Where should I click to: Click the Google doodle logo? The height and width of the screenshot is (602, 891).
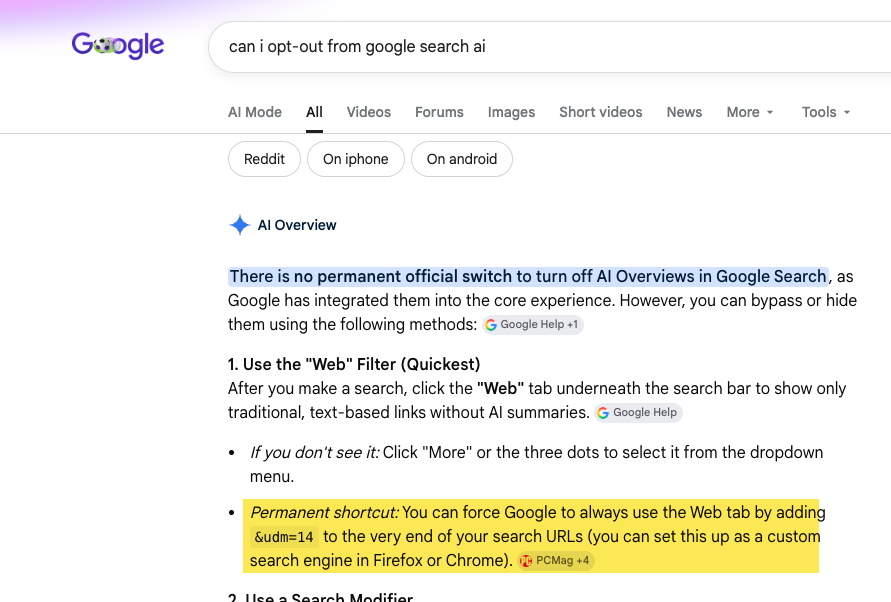pos(118,45)
